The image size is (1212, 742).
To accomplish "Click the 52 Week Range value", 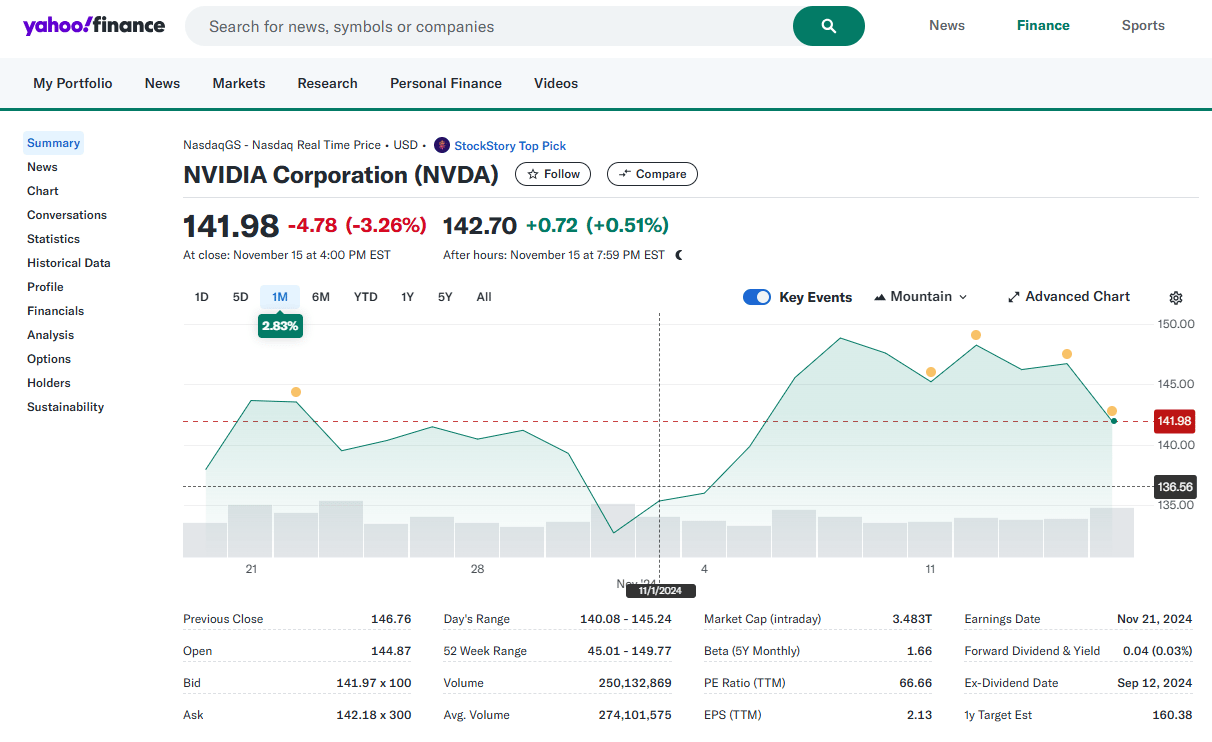I will coord(630,651).
